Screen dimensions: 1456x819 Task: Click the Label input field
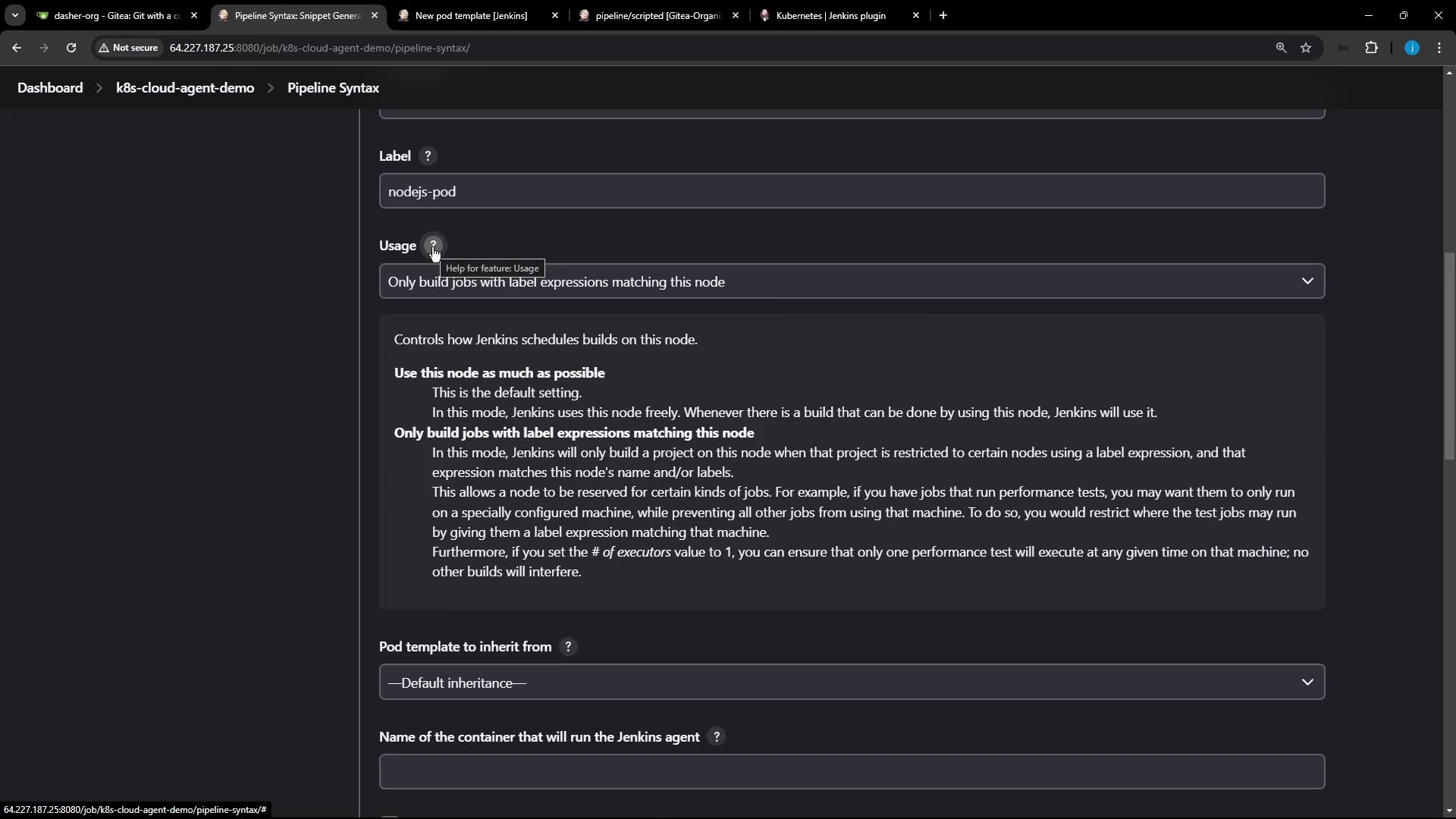point(851,191)
